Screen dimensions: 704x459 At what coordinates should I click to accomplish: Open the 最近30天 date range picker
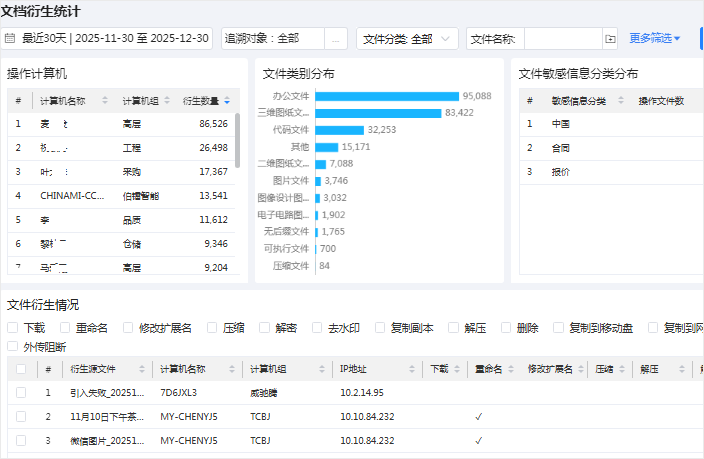107,38
